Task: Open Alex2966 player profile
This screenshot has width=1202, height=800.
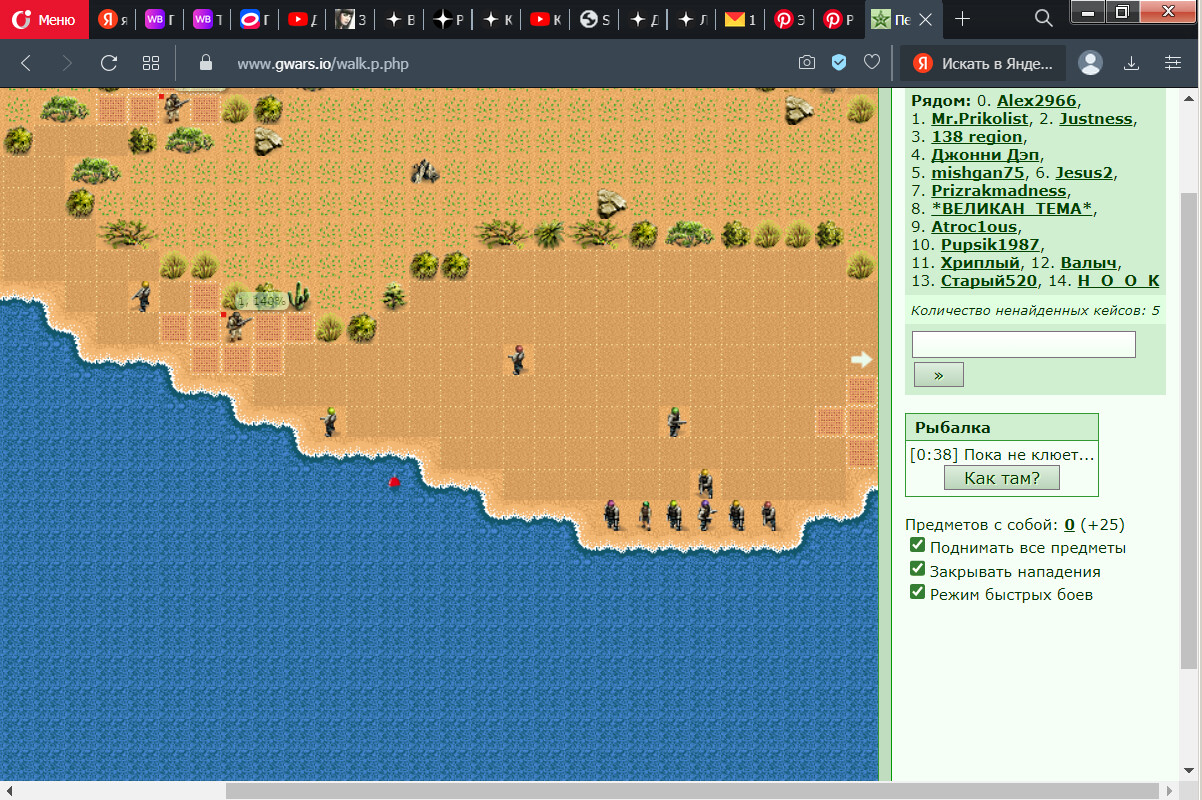Action: 1036,101
